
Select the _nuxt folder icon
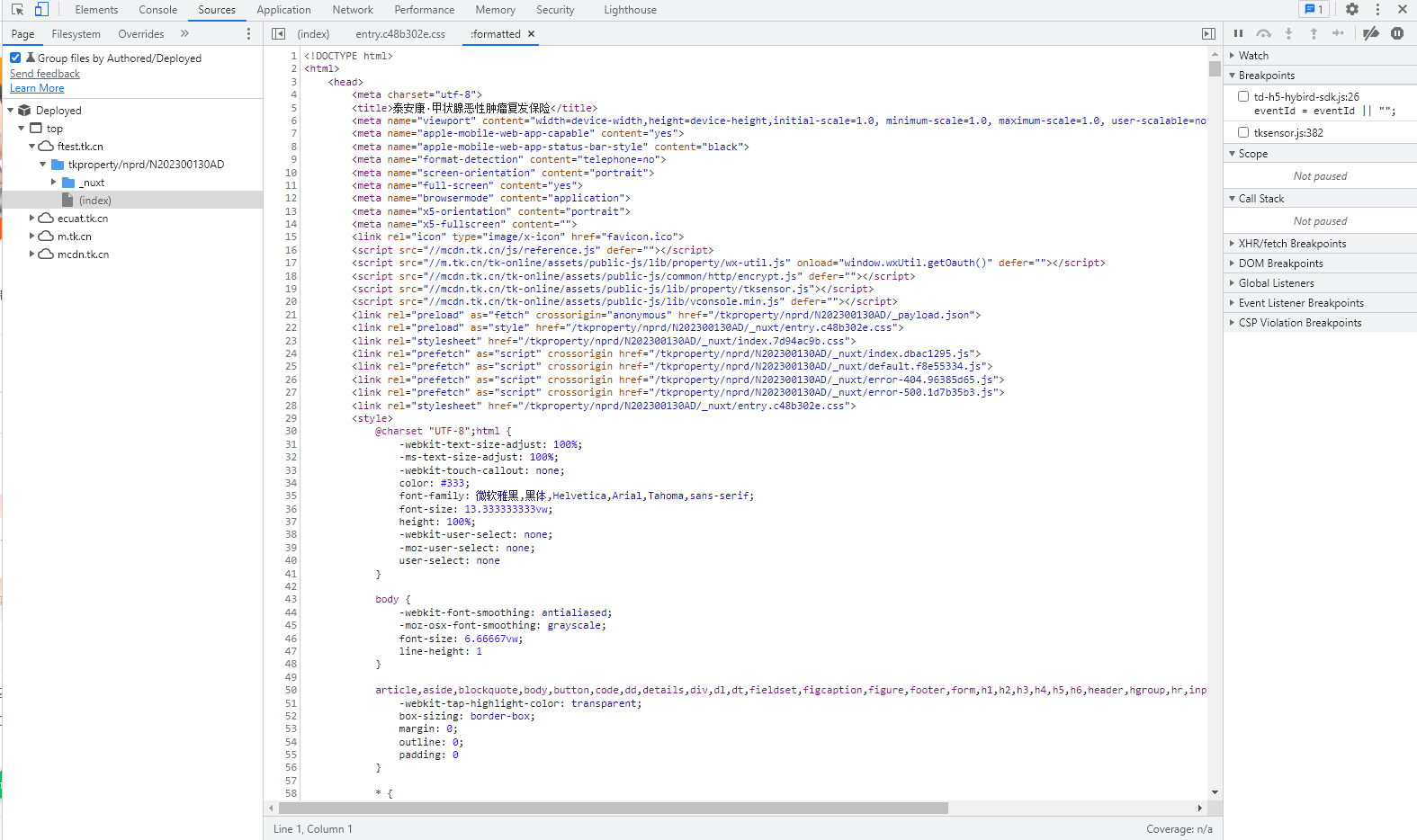[68, 183]
